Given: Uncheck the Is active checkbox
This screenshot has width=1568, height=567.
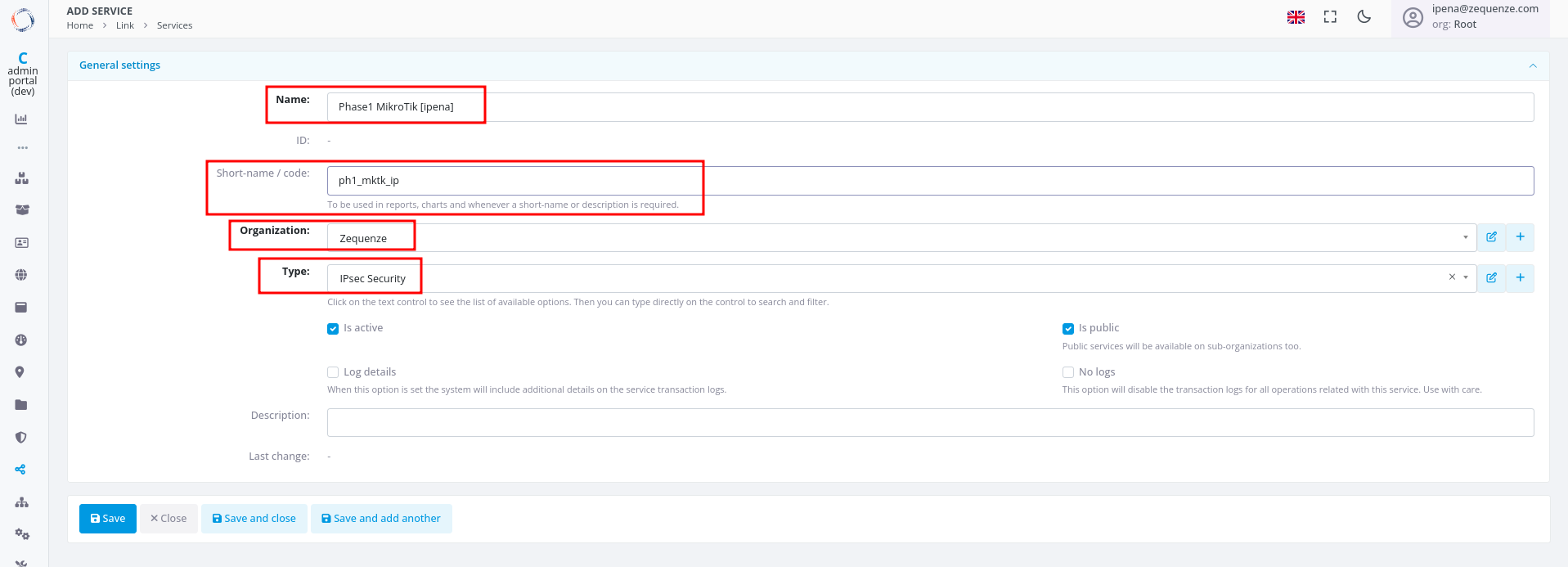Looking at the screenshot, I should click(x=333, y=329).
